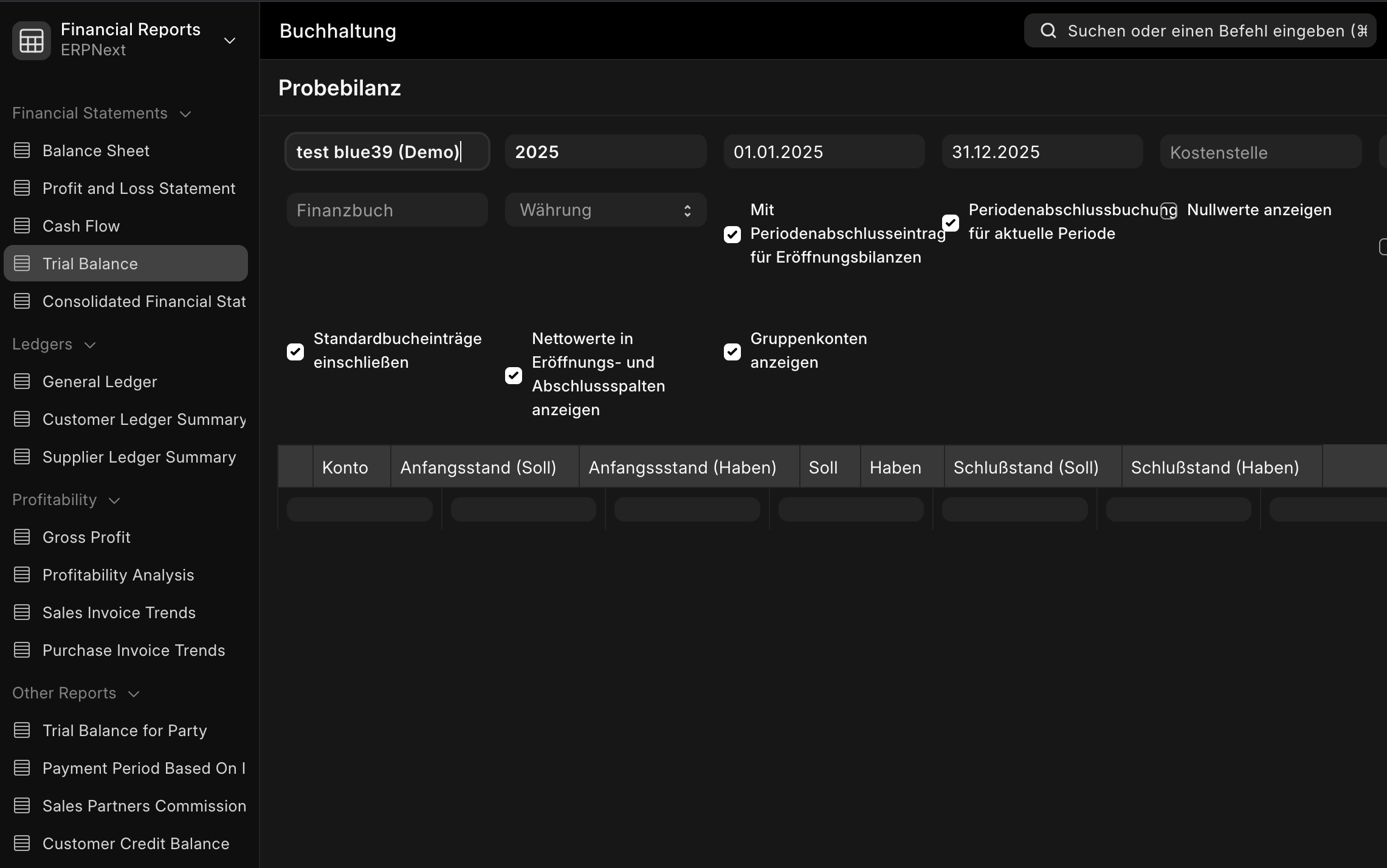Click the Buchhaltung breadcrumb link
Screen dimensions: 1387x868
(338, 31)
